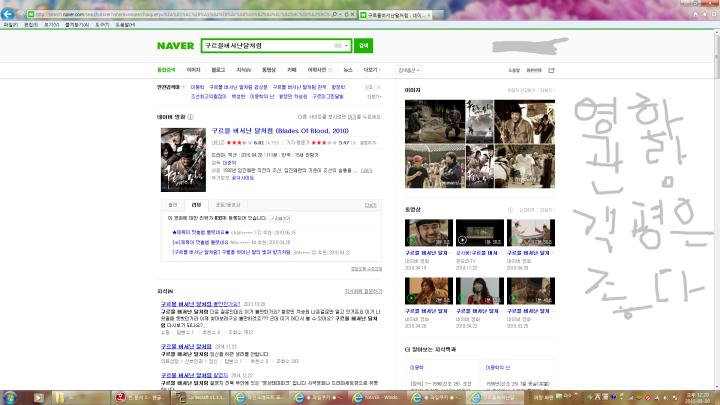Open the movie poster thumbnail
Image resolution: width=720 pixels, height=405 pixels.
(x=183, y=160)
